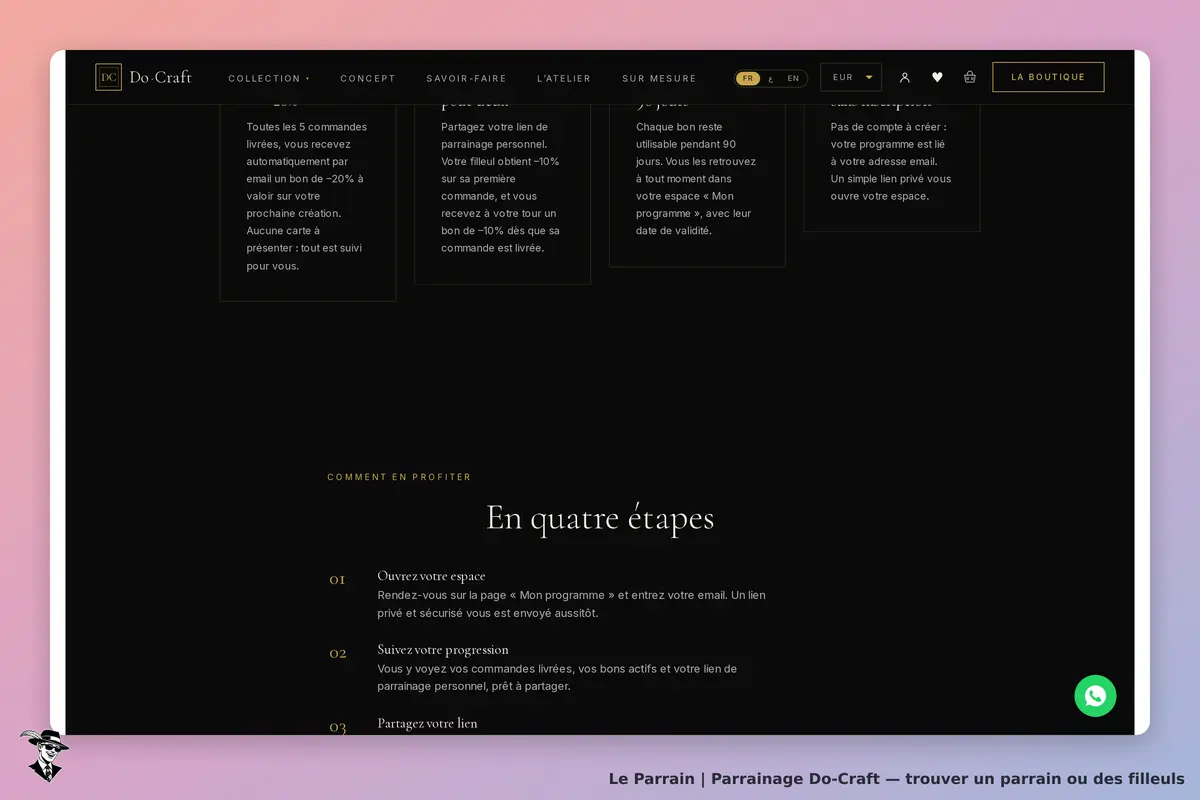1200x800 pixels.
Task: Open the Savoir-faire menu item
Action: pyautogui.click(x=466, y=78)
